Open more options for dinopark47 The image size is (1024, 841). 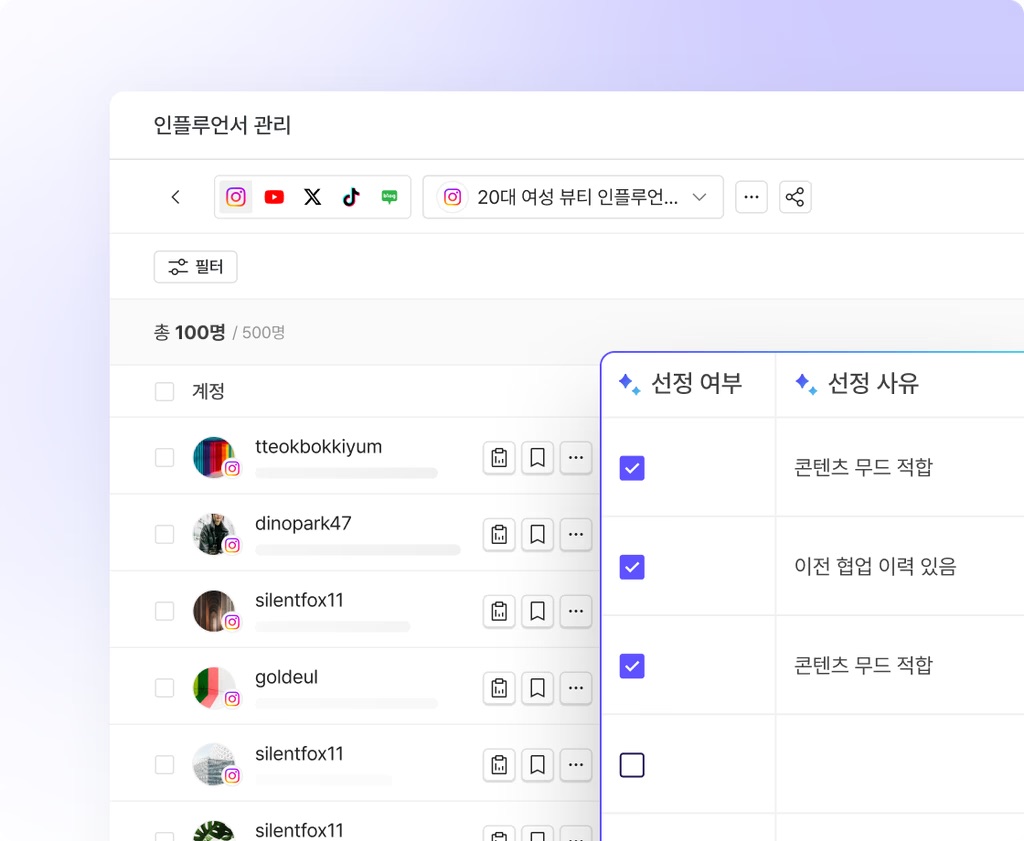575,534
